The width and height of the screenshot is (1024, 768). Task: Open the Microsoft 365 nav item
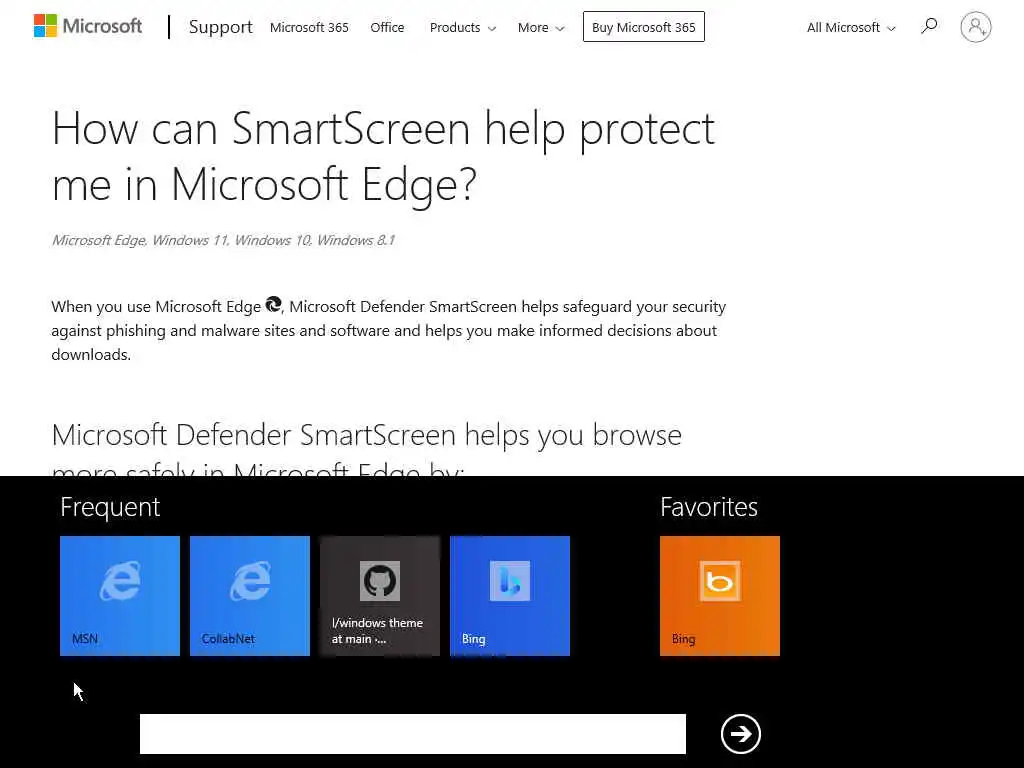[309, 27]
